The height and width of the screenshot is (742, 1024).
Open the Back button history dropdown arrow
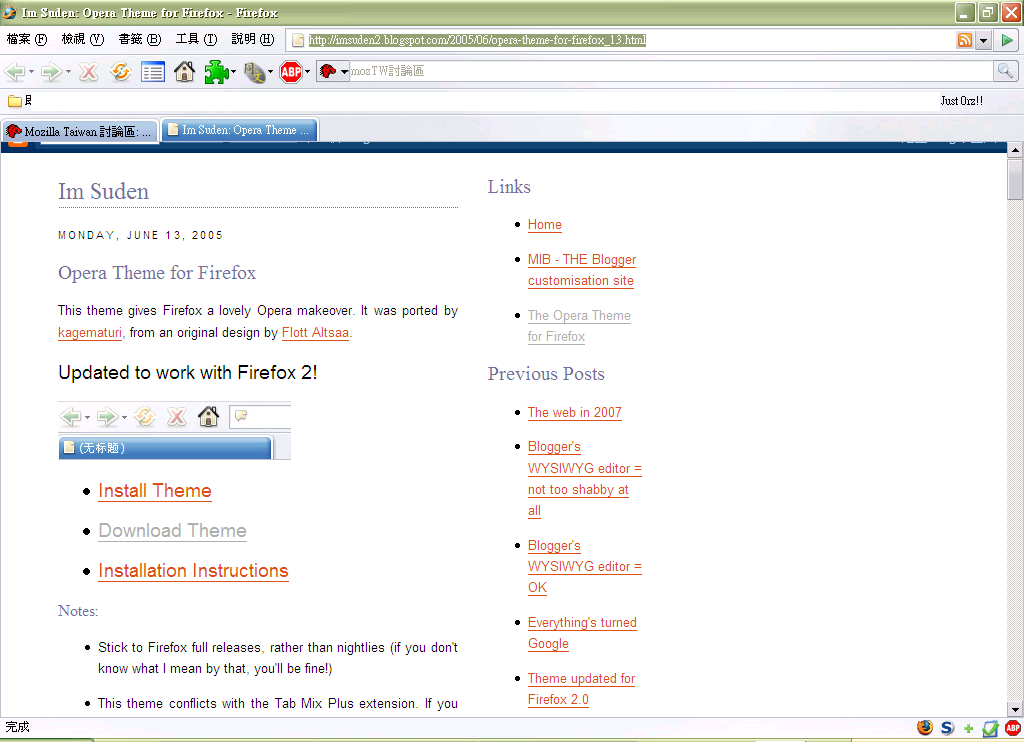click(x=31, y=72)
